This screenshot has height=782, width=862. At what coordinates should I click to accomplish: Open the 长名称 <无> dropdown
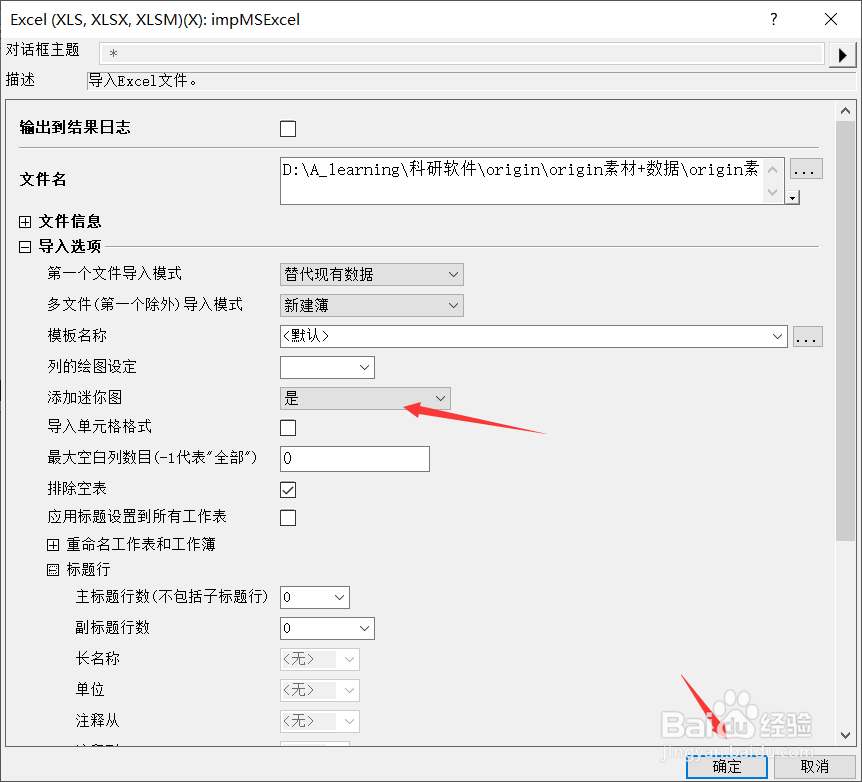point(319,659)
